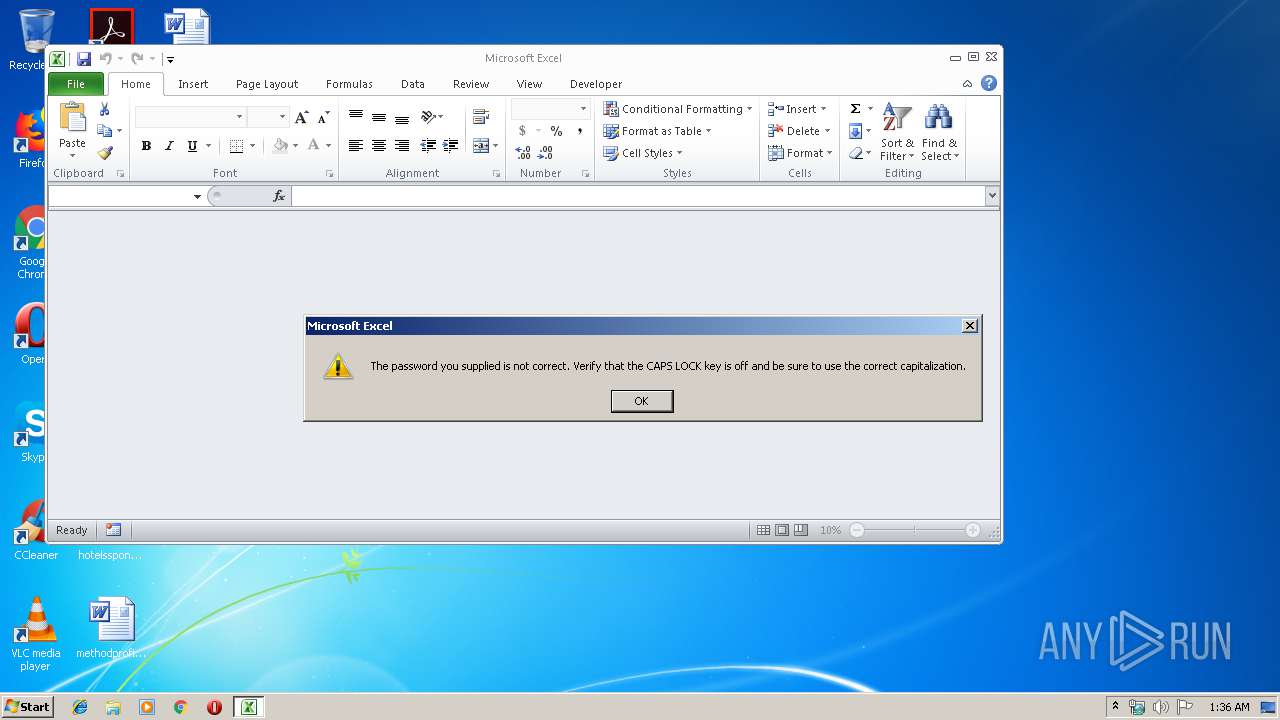Toggle Italic formatting
Viewport: 1280px width, 720px height.
click(x=169, y=146)
